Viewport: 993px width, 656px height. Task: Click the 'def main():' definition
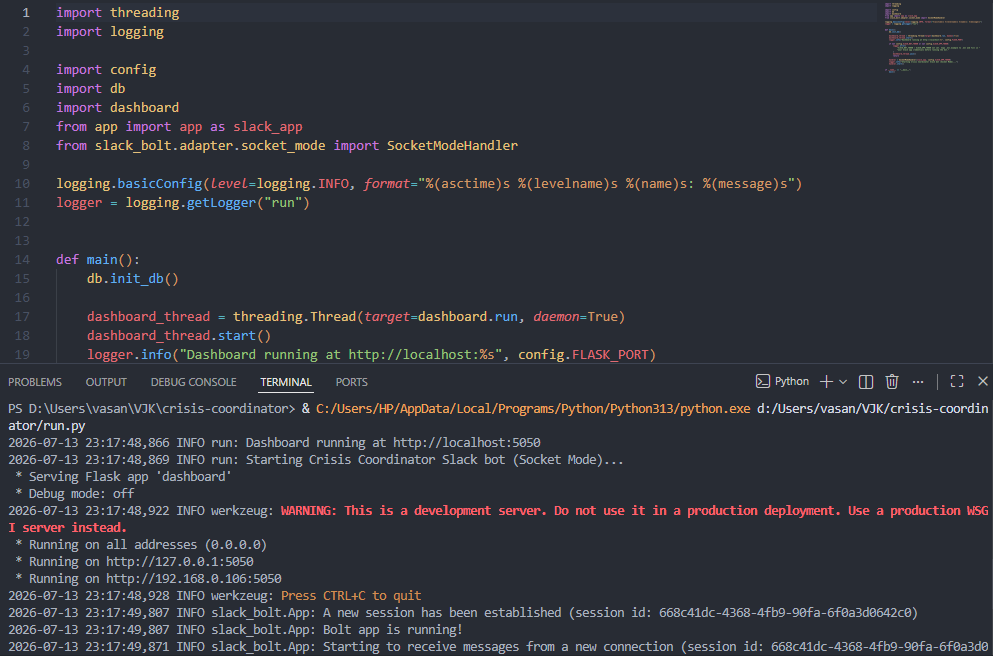click(98, 260)
